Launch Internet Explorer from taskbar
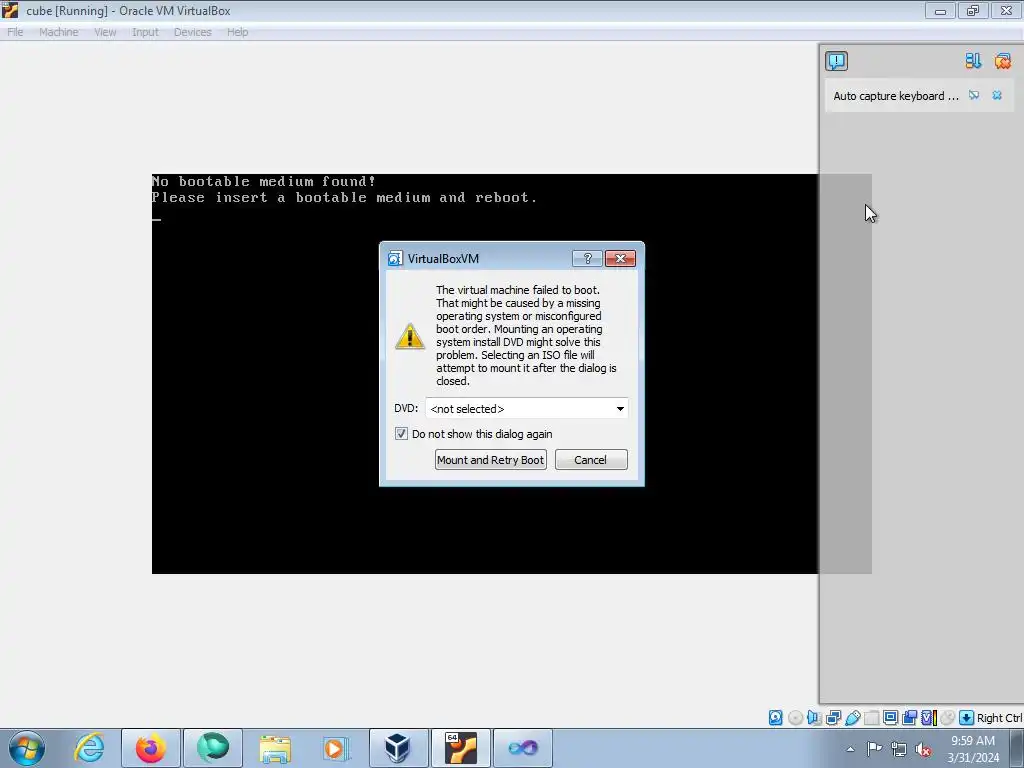 [89, 748]
